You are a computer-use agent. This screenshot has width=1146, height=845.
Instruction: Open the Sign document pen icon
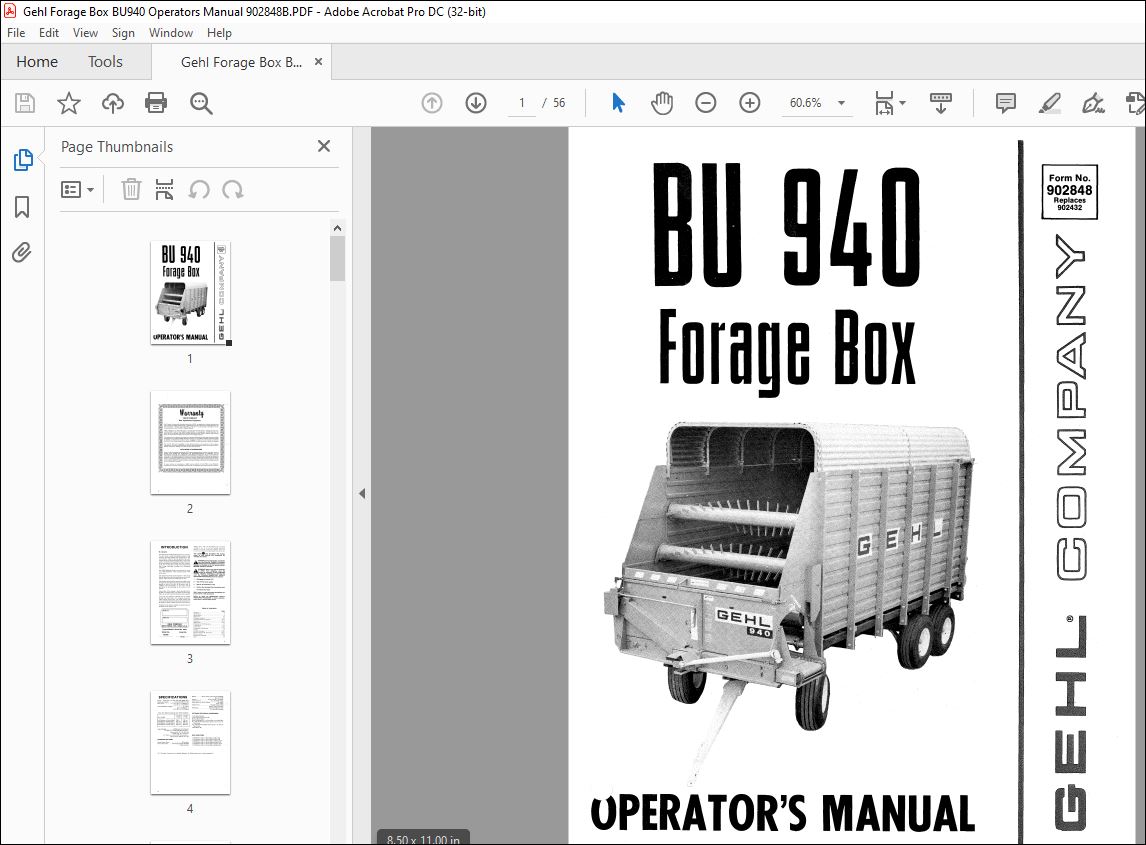pos(1093,103)
